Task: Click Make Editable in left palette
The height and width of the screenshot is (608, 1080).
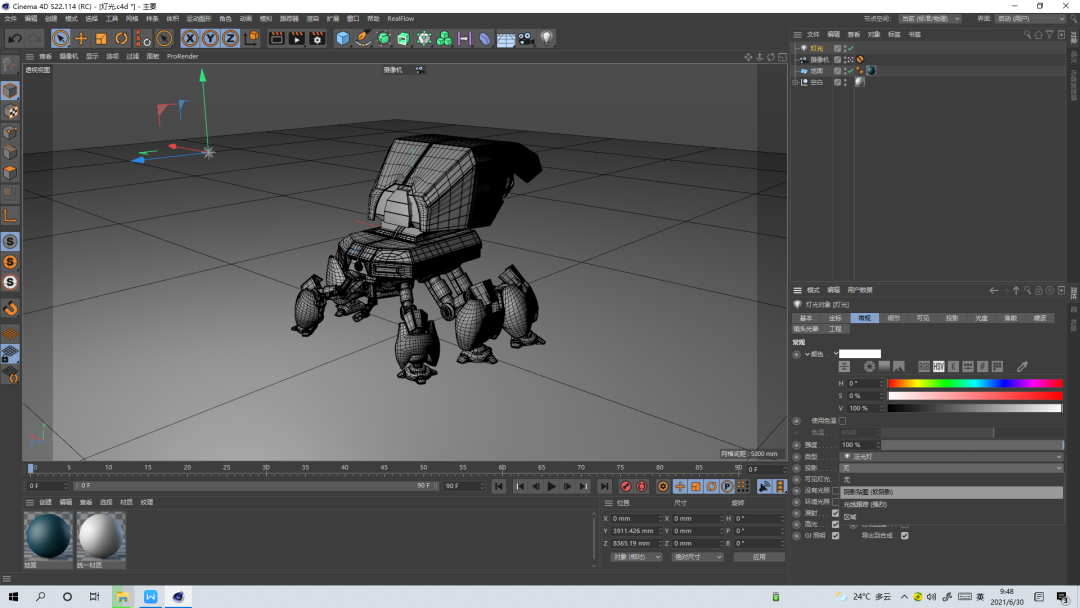Action: (10, 65)
